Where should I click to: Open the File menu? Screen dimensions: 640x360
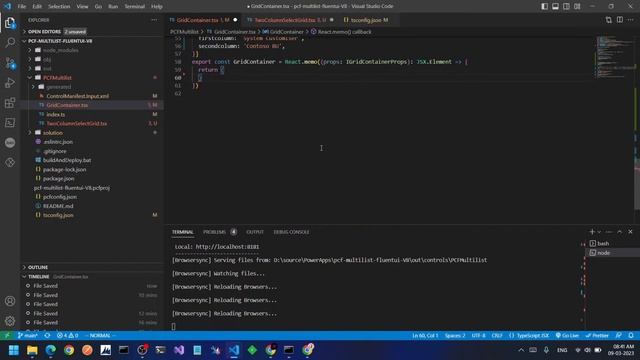coord(22,6)
